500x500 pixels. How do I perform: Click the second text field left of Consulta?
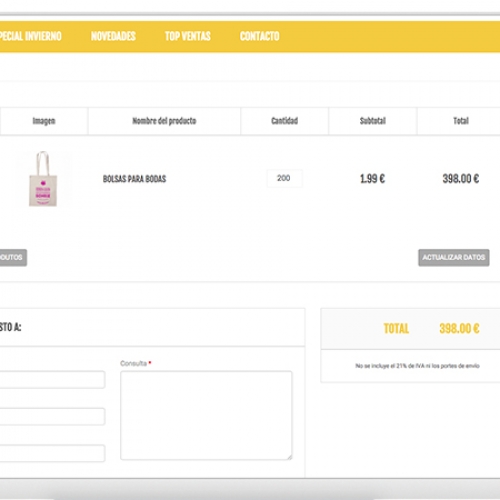click(52, 416)
